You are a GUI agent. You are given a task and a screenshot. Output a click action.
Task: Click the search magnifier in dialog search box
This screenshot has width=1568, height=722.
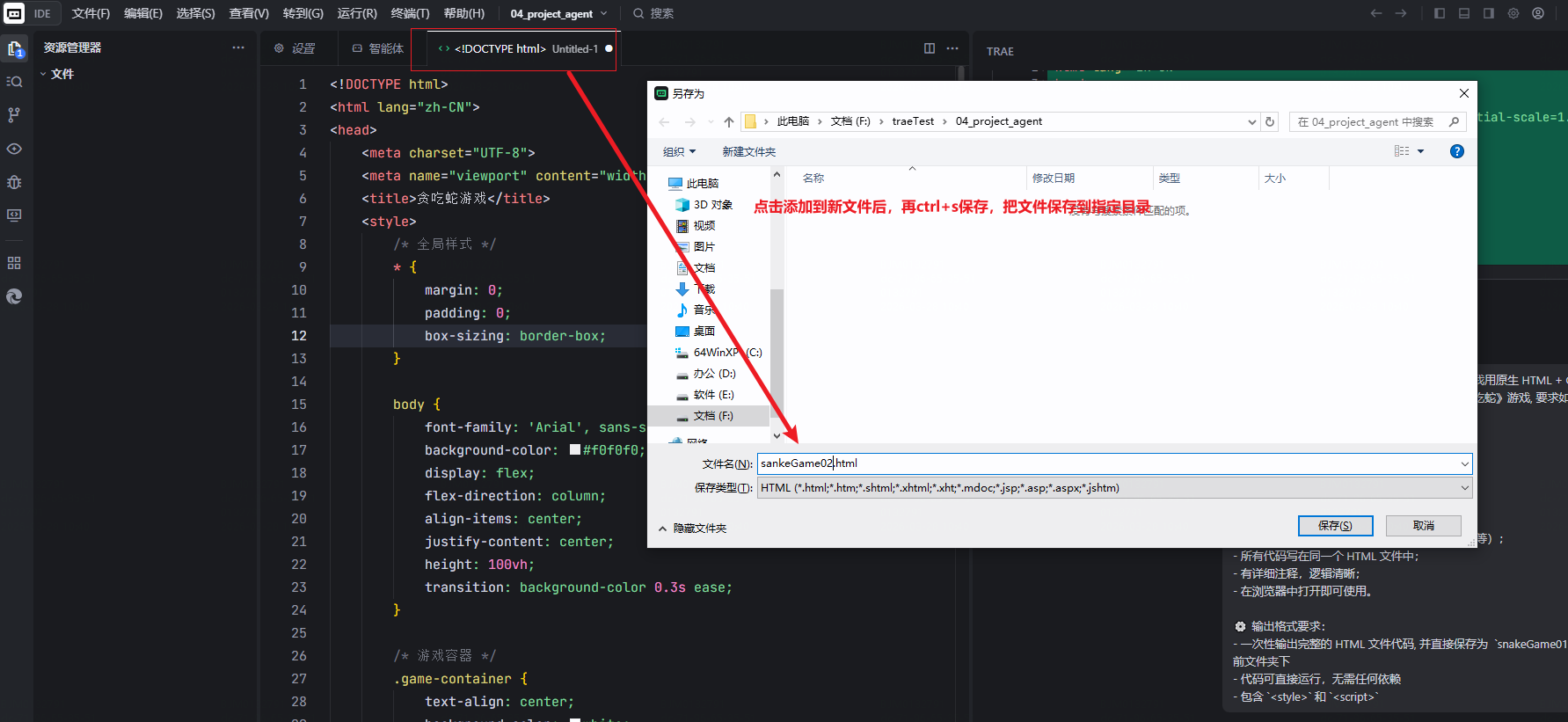[1455, 121]
